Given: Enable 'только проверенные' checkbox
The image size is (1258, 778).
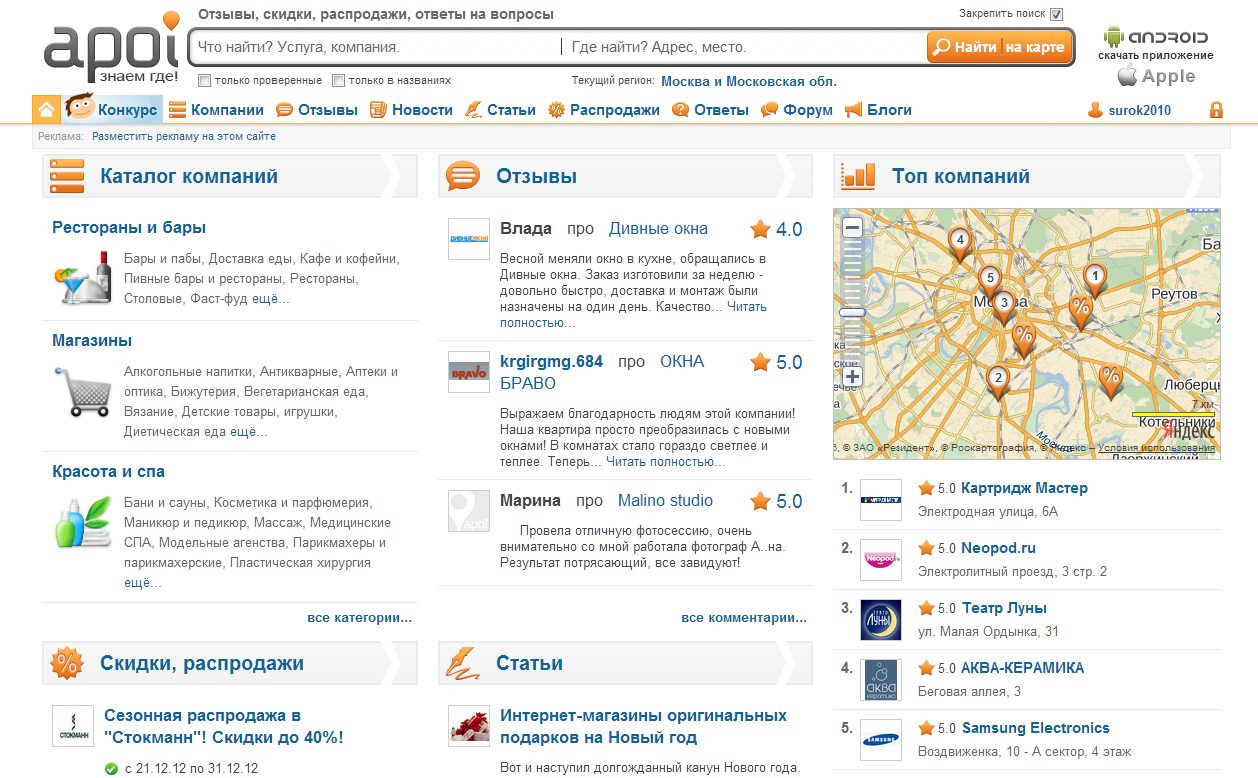Looking at the screenshot, I should 205,80.
